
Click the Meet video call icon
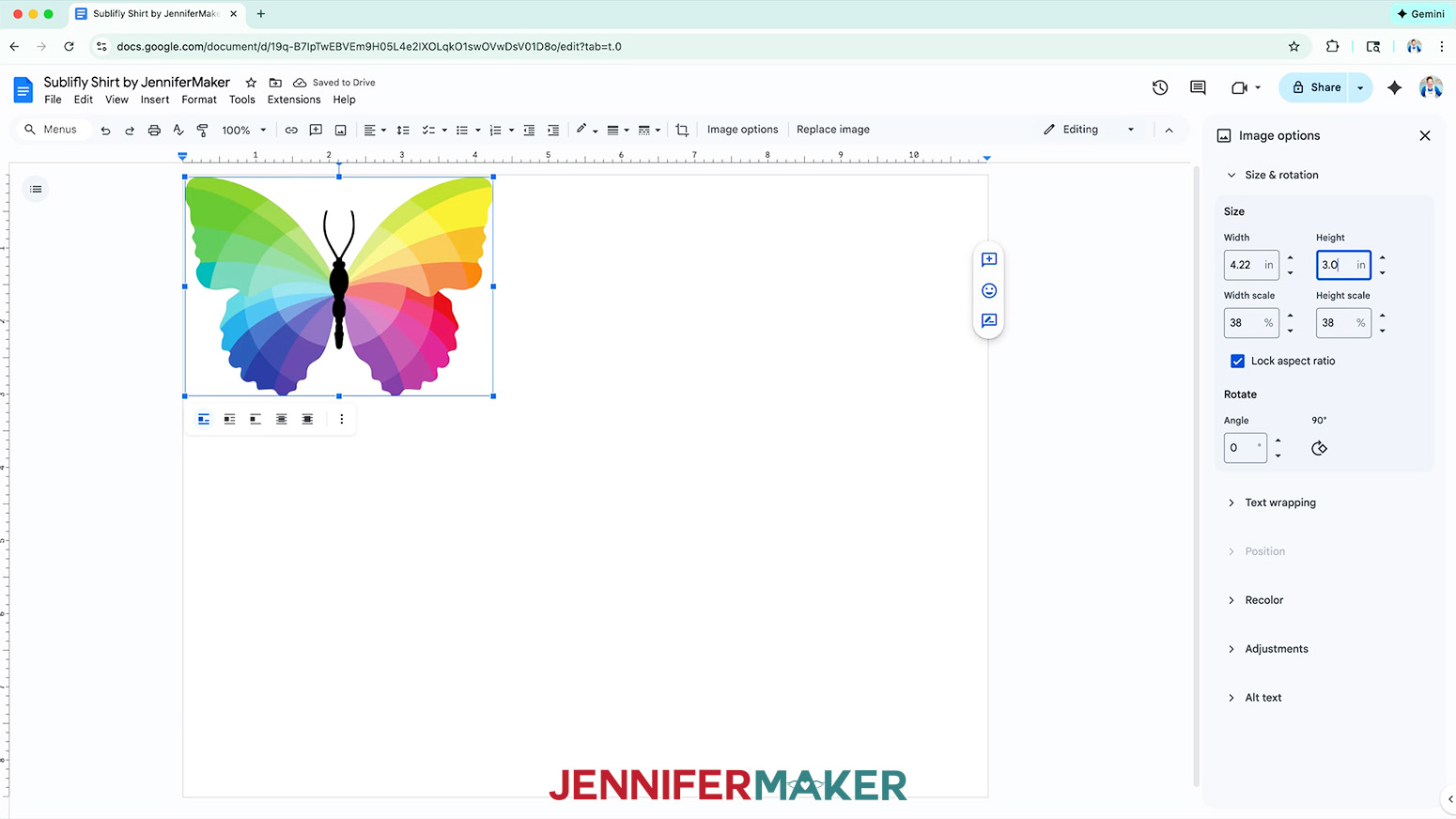[1239, 87]
